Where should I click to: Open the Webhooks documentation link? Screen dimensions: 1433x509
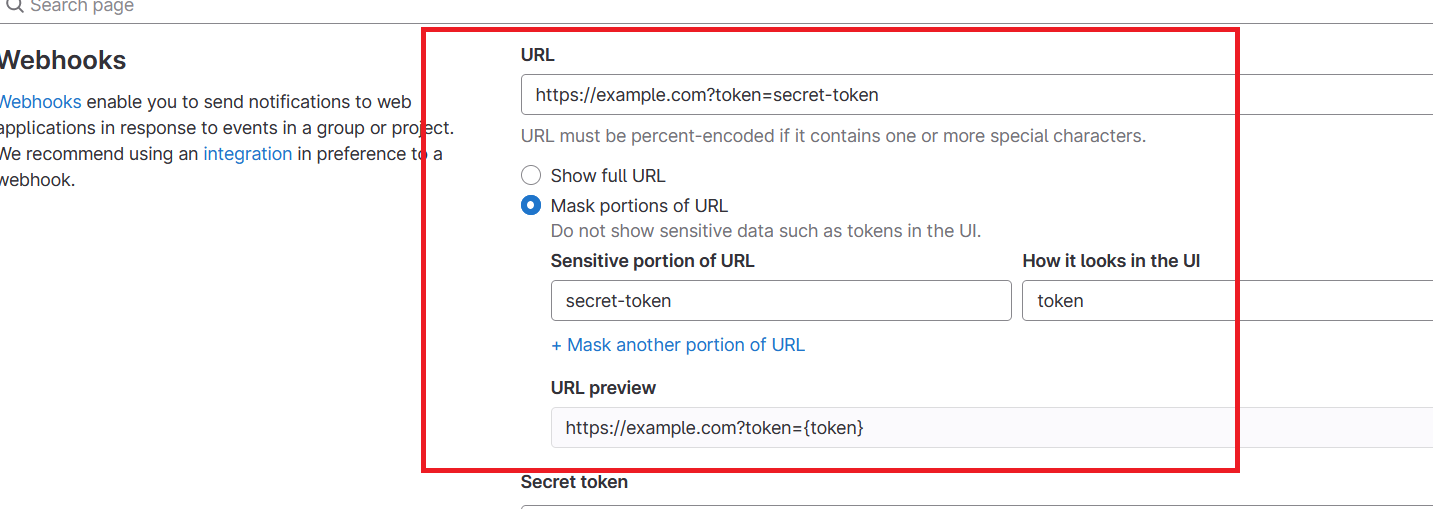tap(40, 102)
